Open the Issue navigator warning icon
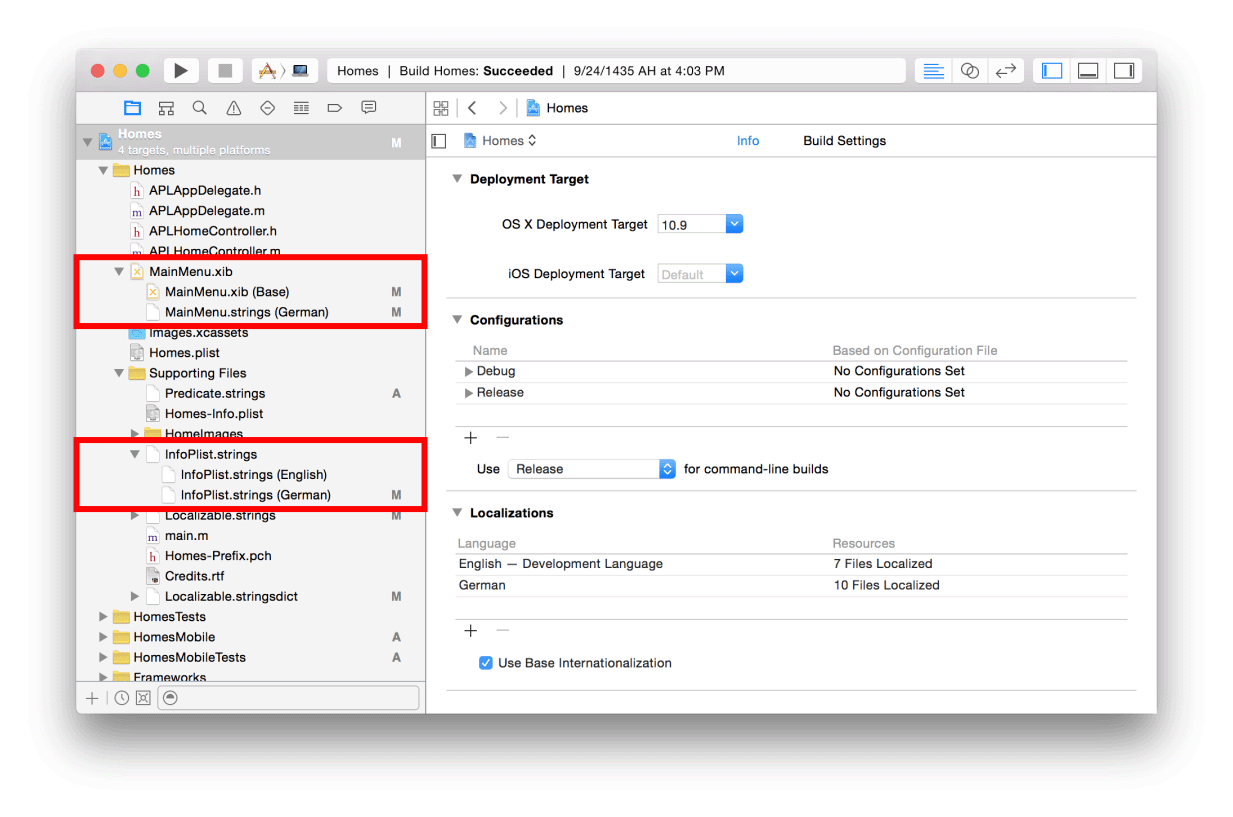Screen dimensions: 1233x817 point(234,108)
